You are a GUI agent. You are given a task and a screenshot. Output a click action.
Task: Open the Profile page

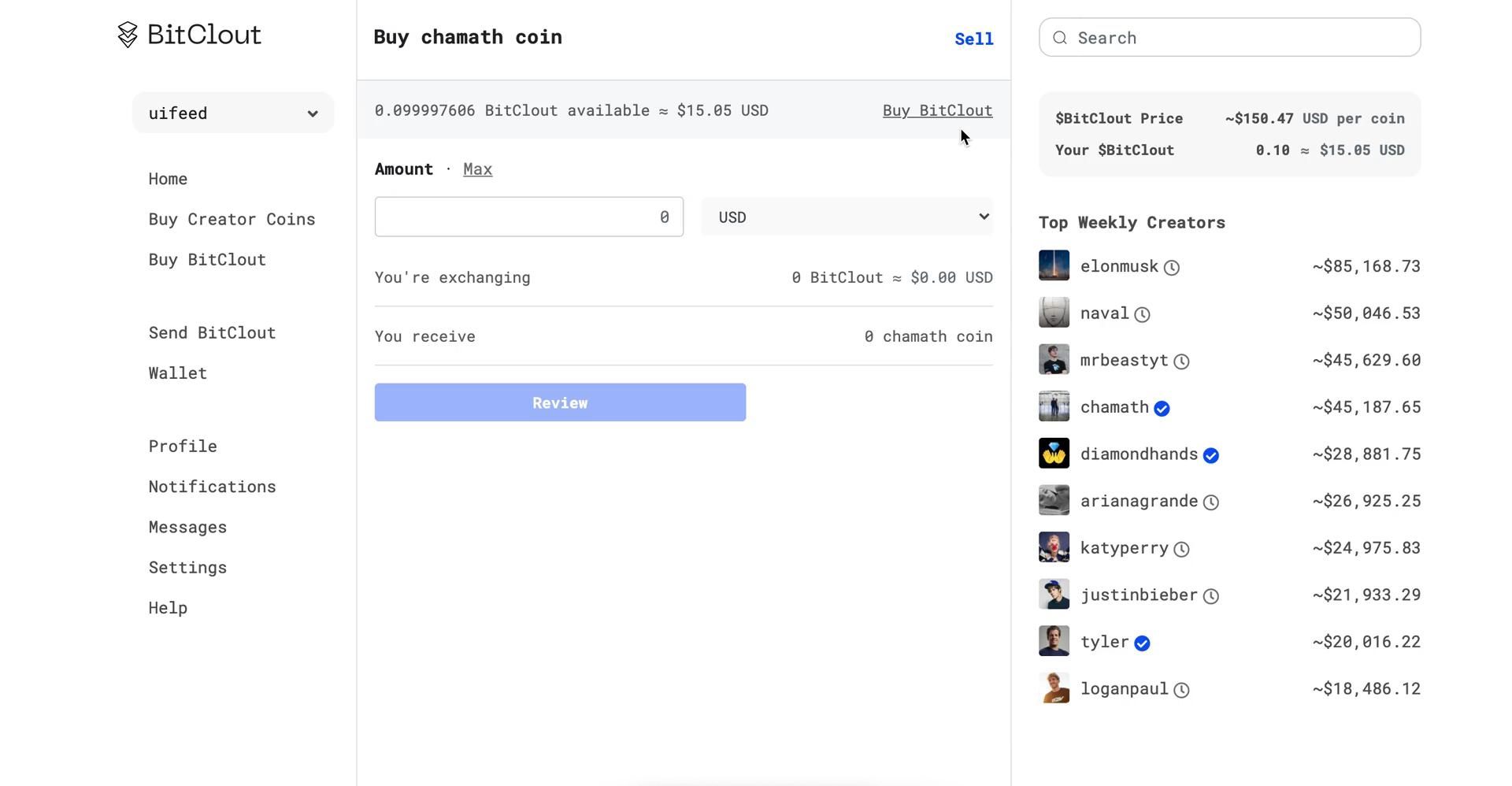(x=183, y=446)
